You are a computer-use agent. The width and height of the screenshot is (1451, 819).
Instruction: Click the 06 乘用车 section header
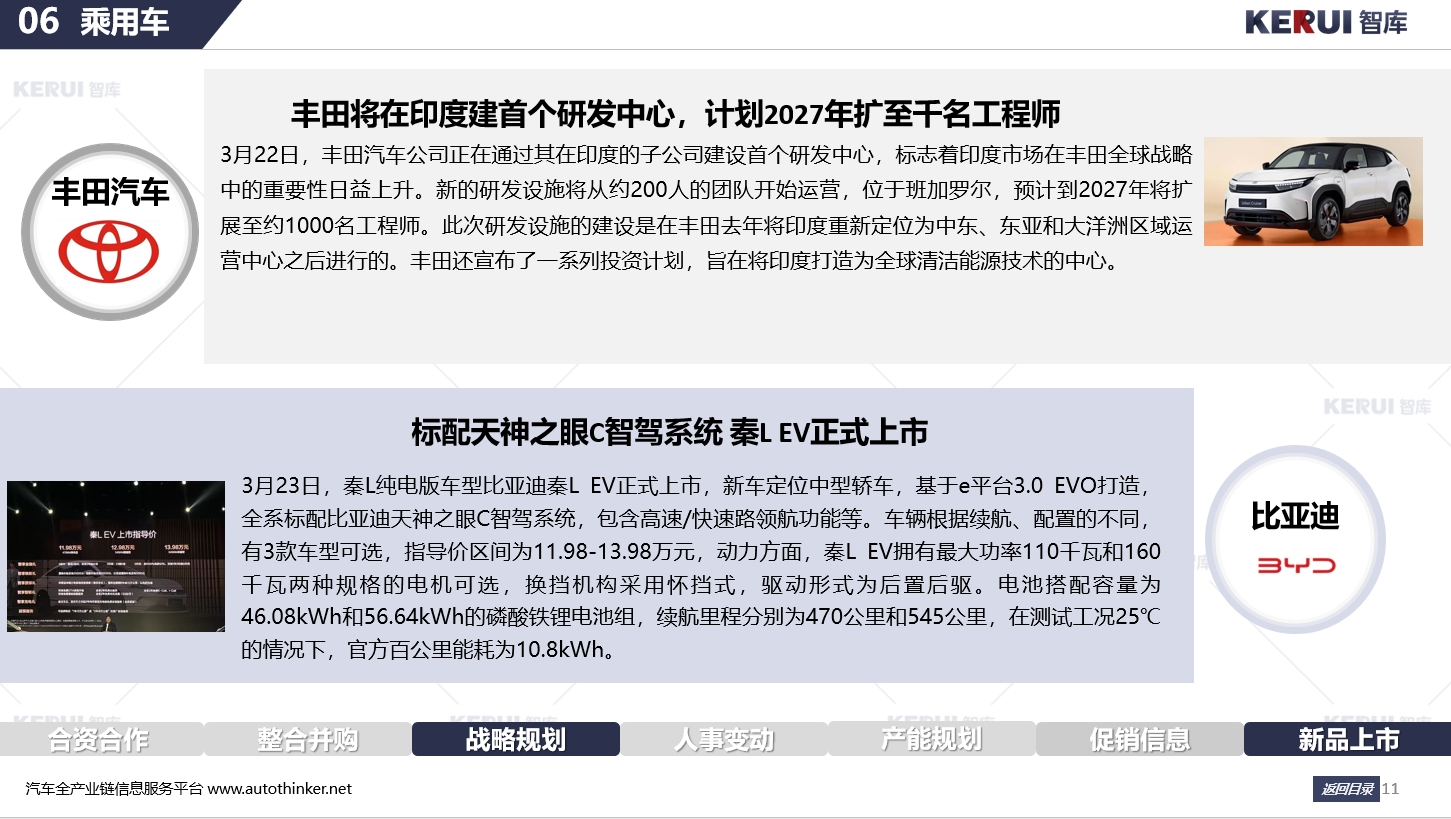tap(94, 21)
